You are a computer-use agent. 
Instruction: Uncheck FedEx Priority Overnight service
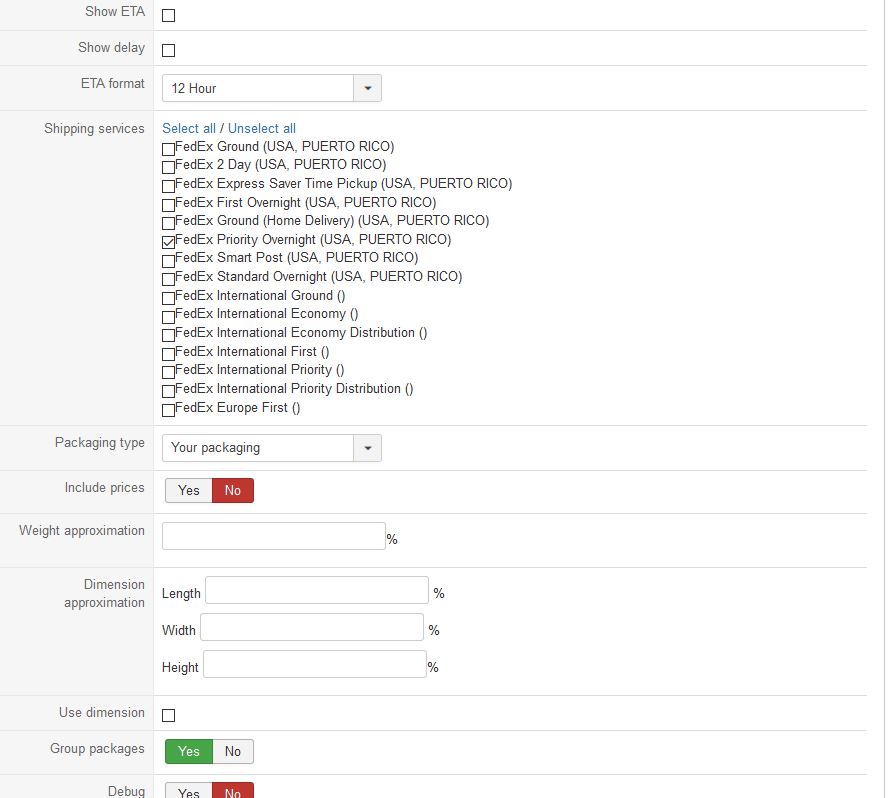tap(168, 242)
